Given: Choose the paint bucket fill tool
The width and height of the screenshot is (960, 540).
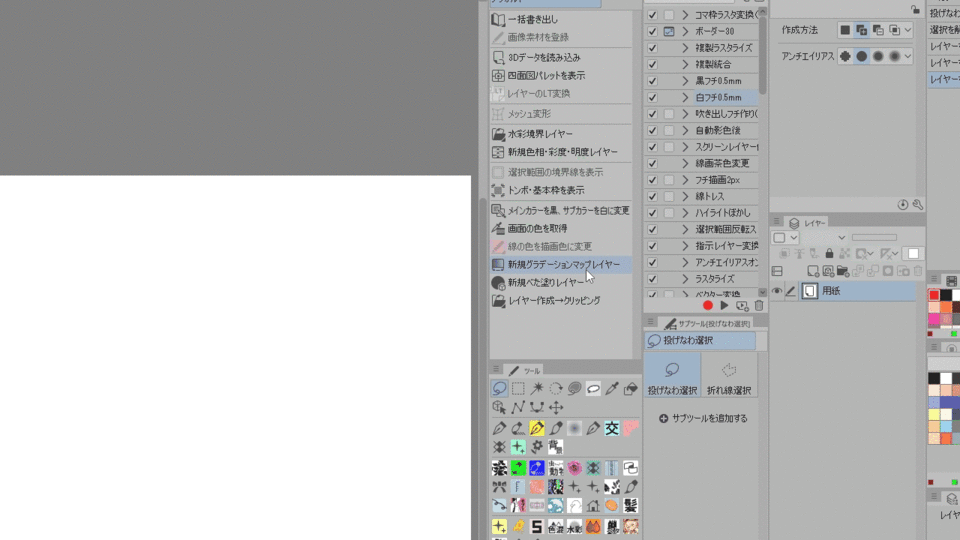Looking at the screenshot, I should pyautogui.click(x=631, y=388).
